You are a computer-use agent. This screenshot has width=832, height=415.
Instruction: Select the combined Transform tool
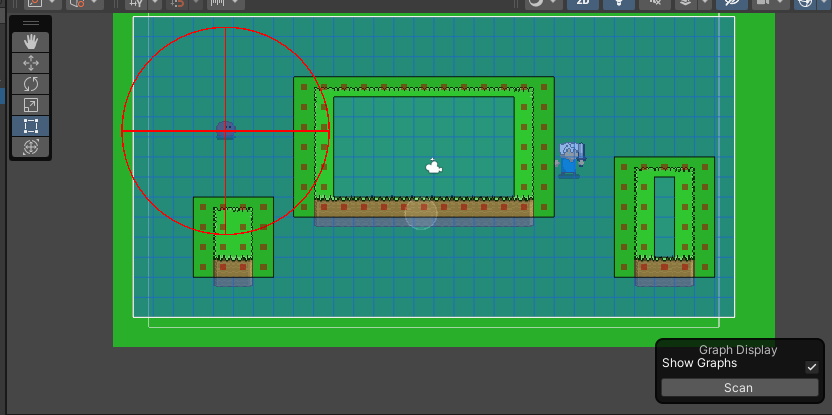click(x=31, y=146)
